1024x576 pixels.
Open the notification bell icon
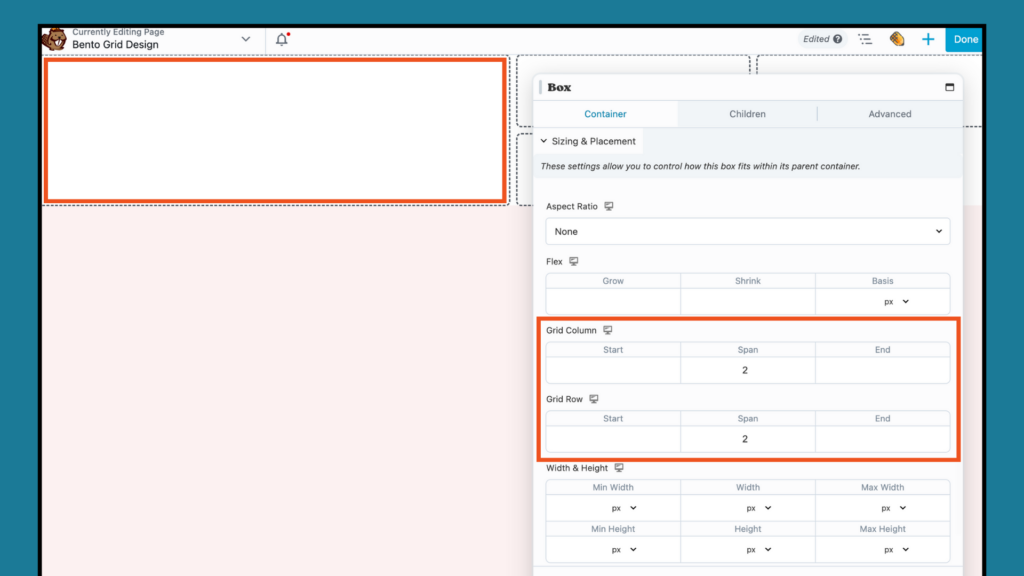pos(281,38)
